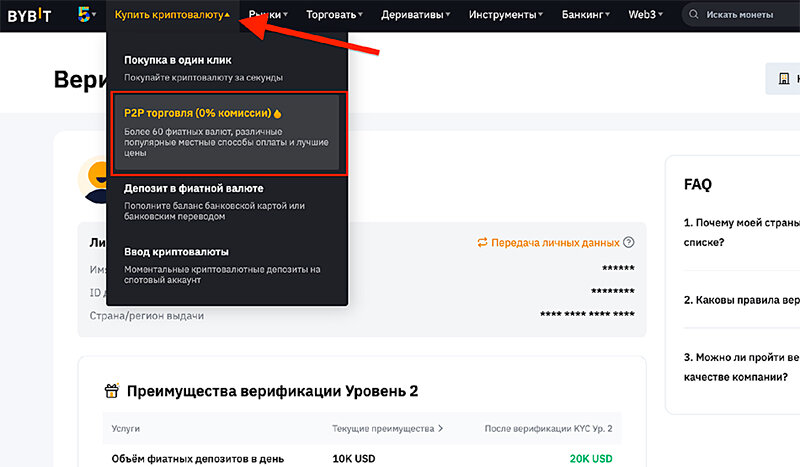This screenshot has height=467, width=800.
Task: Collapse the Купить криптовалюту menu
Action: click(x=172, y=15)
